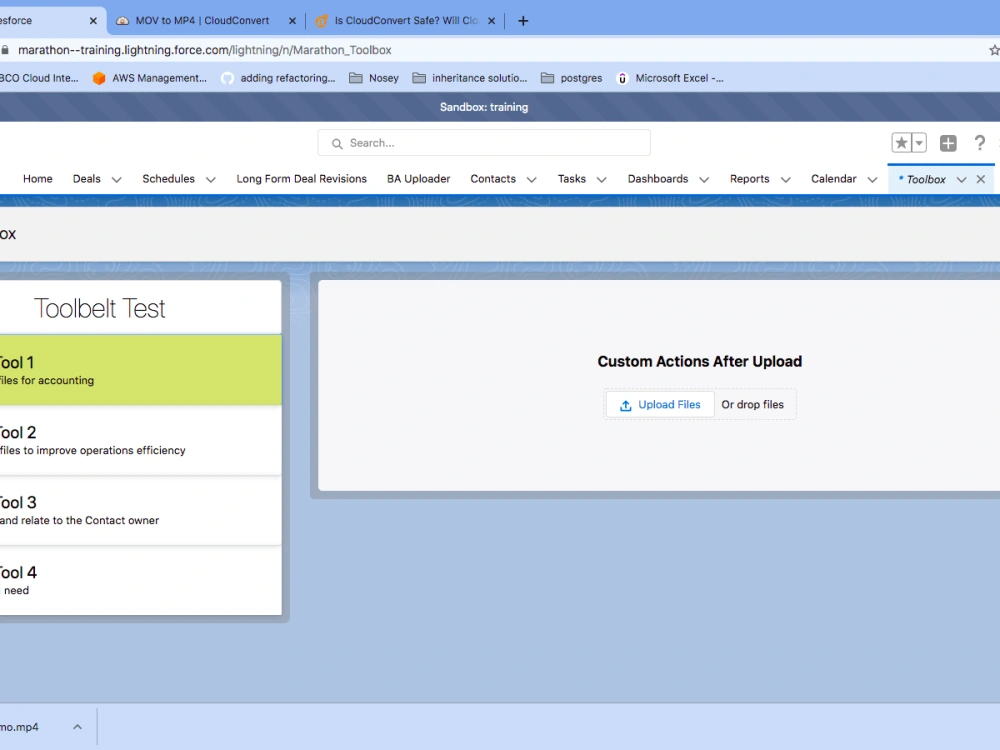
Task: Focus the Search input field
Action: click(x=484, y=143)
